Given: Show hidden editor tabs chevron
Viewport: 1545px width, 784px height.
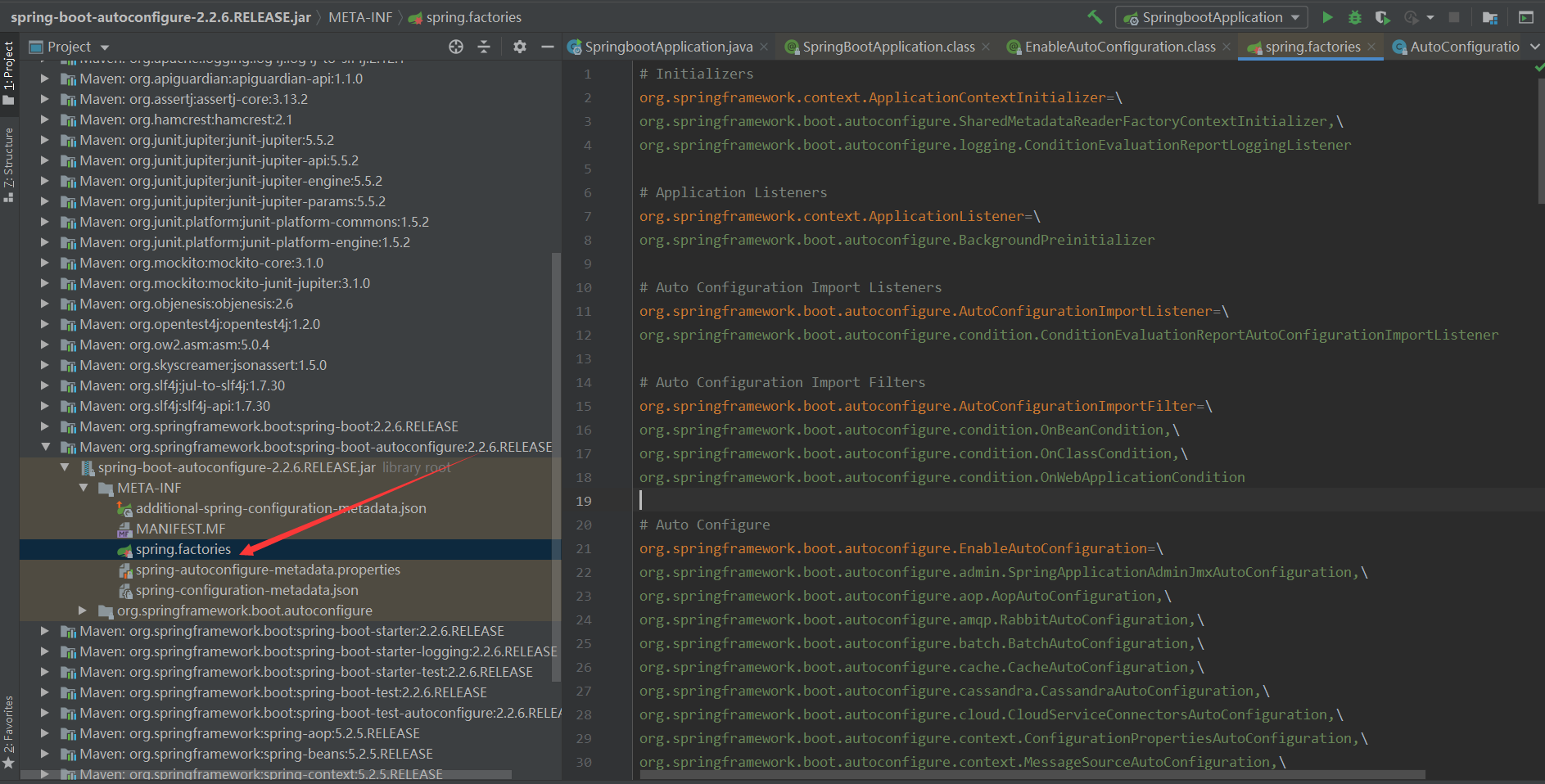Looking at the screenshot, I should [1535, 47].
